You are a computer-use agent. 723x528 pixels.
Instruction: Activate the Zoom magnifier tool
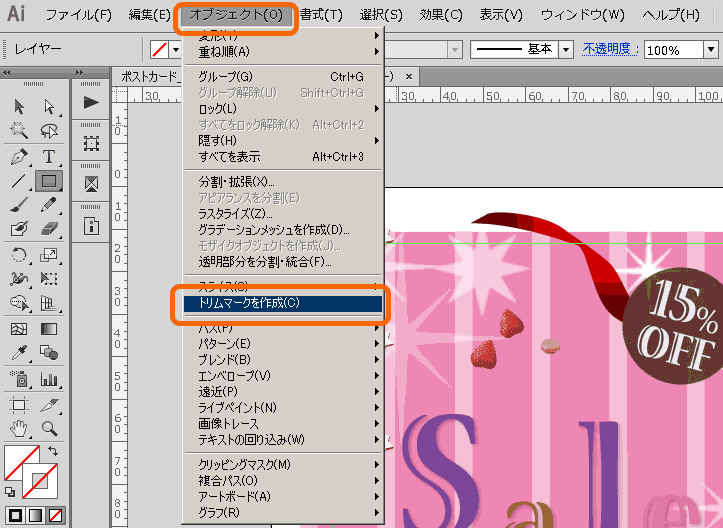click(x=48, y=429)
